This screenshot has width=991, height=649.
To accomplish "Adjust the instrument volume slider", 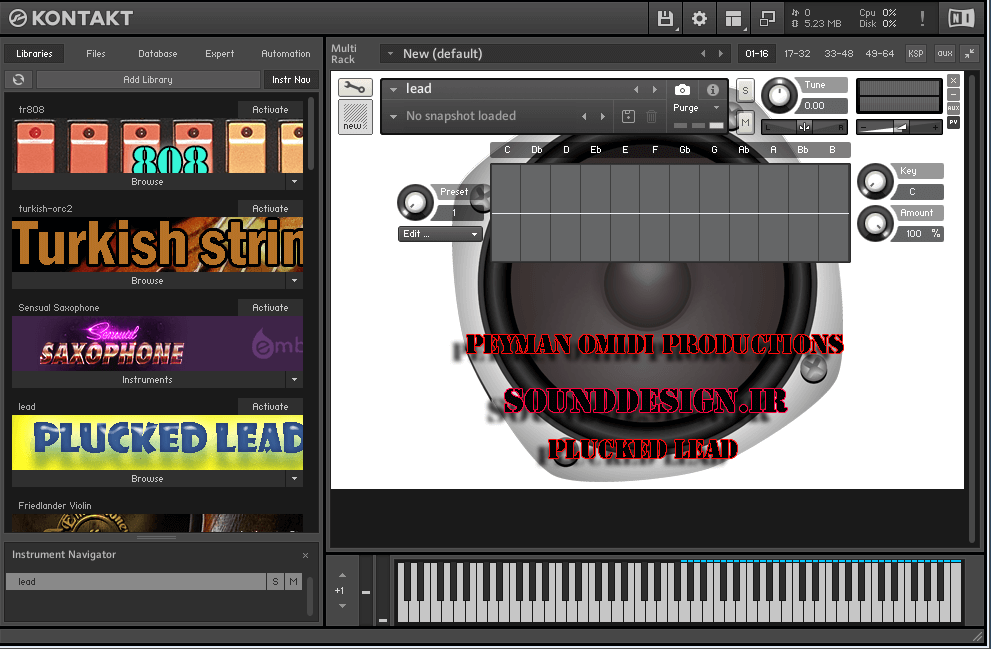I will point(899,127).
